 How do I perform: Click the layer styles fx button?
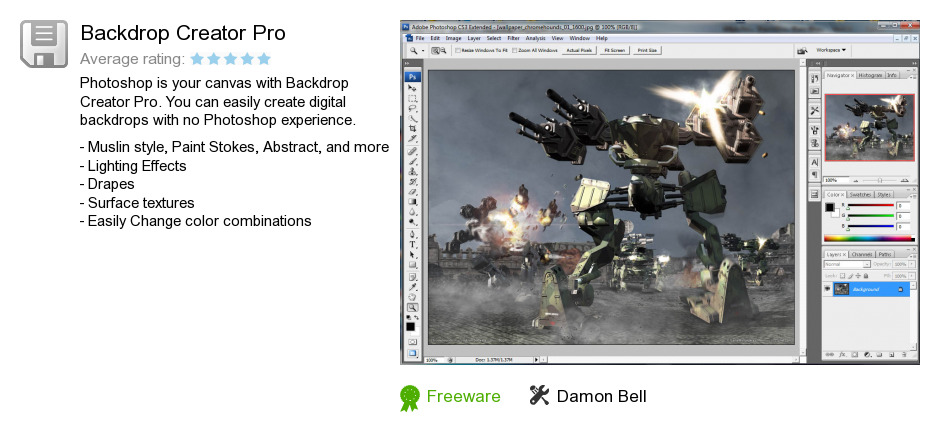(842, 354)
